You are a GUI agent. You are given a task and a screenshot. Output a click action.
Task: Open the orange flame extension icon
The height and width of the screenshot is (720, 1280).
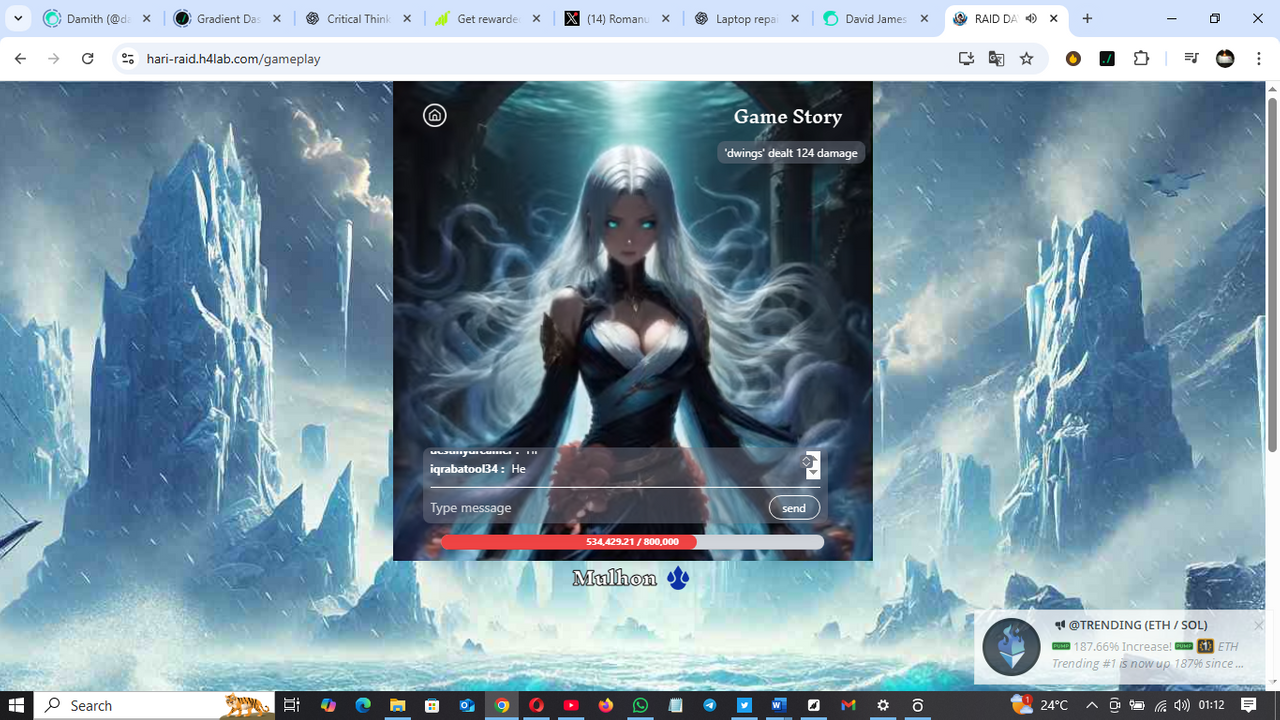coord(1073,59)
